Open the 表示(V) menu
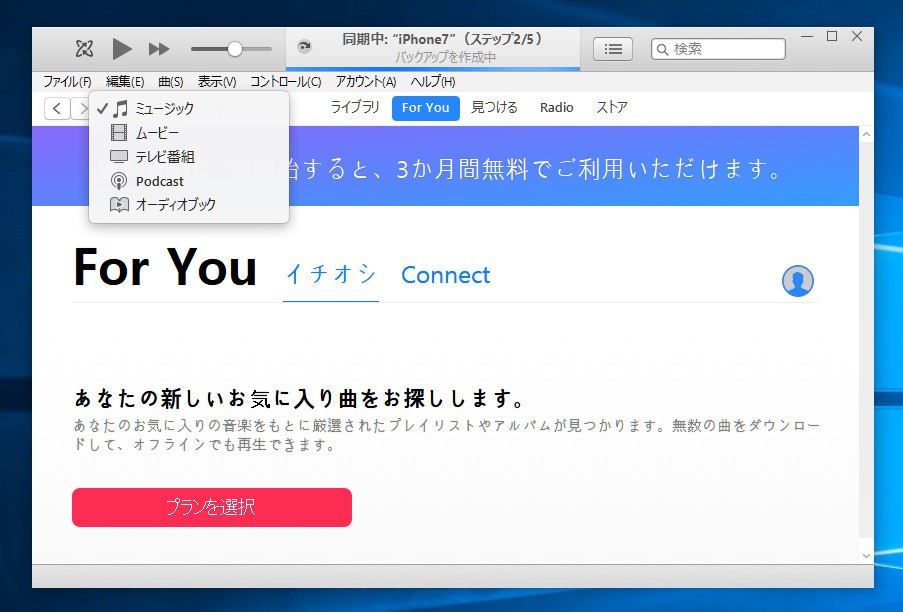903x612 pixels. coord(217,82)
